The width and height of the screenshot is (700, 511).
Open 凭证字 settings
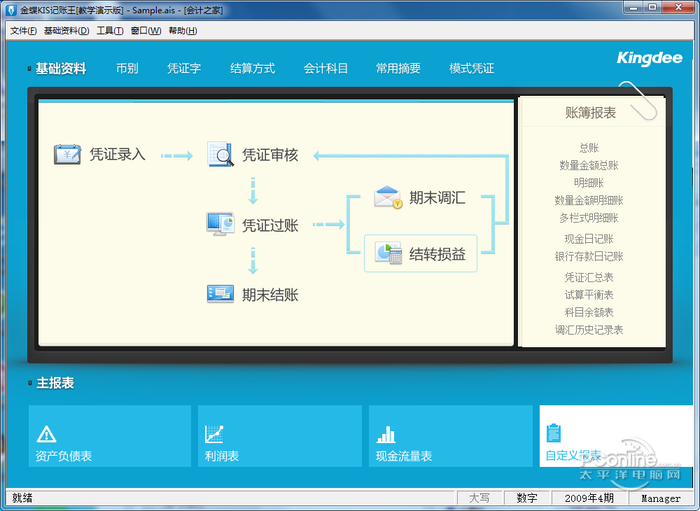[x=184, y=68]
